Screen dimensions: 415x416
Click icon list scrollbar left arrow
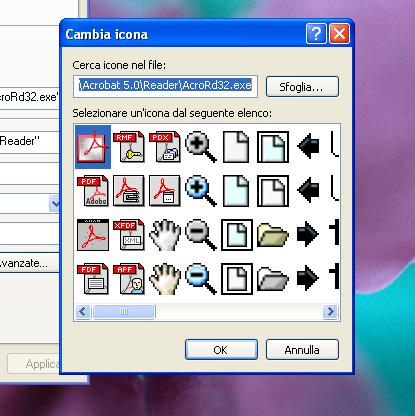pyautogui.click(x=83, y=312)
